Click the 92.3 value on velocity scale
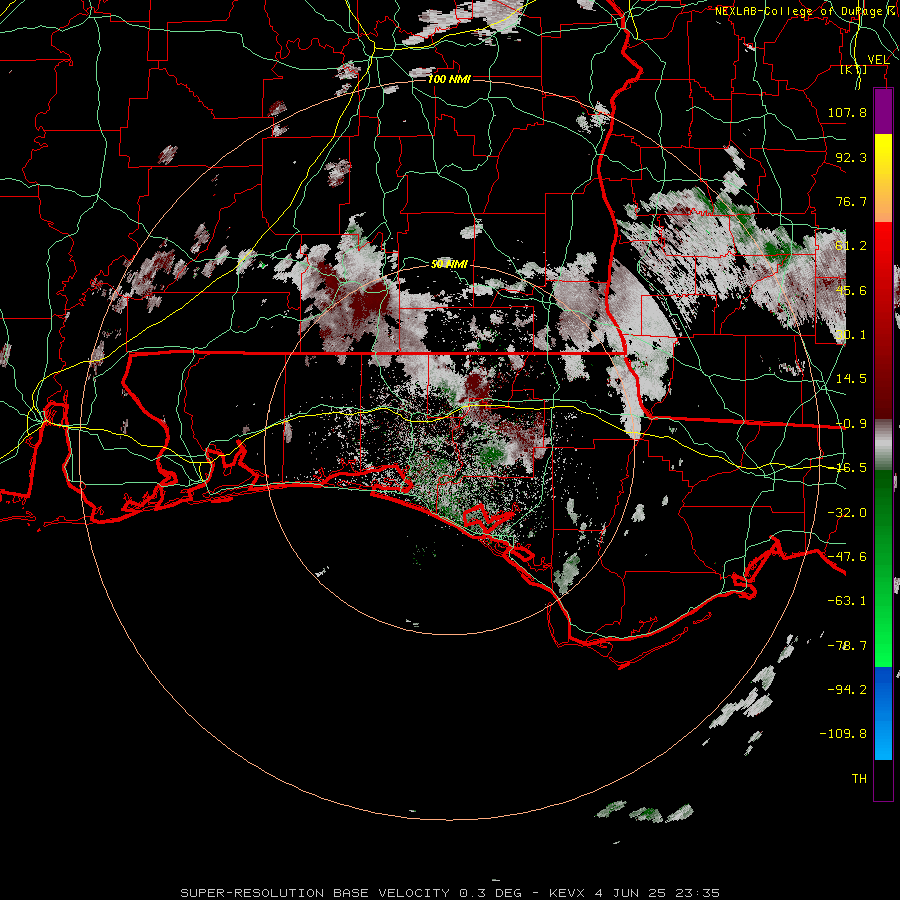 click(851, 157)
